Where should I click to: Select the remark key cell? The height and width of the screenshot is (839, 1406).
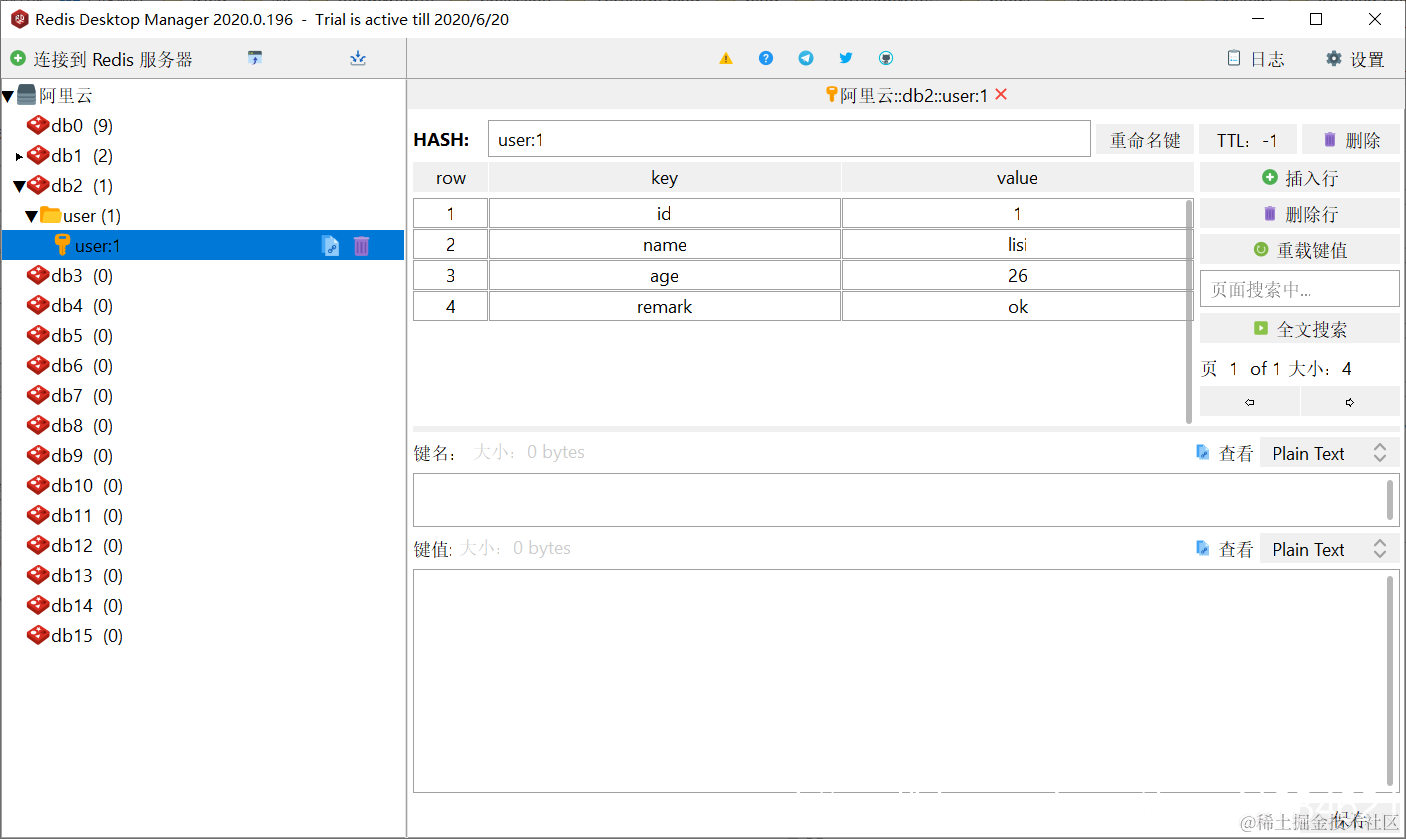tap(664, 307)
